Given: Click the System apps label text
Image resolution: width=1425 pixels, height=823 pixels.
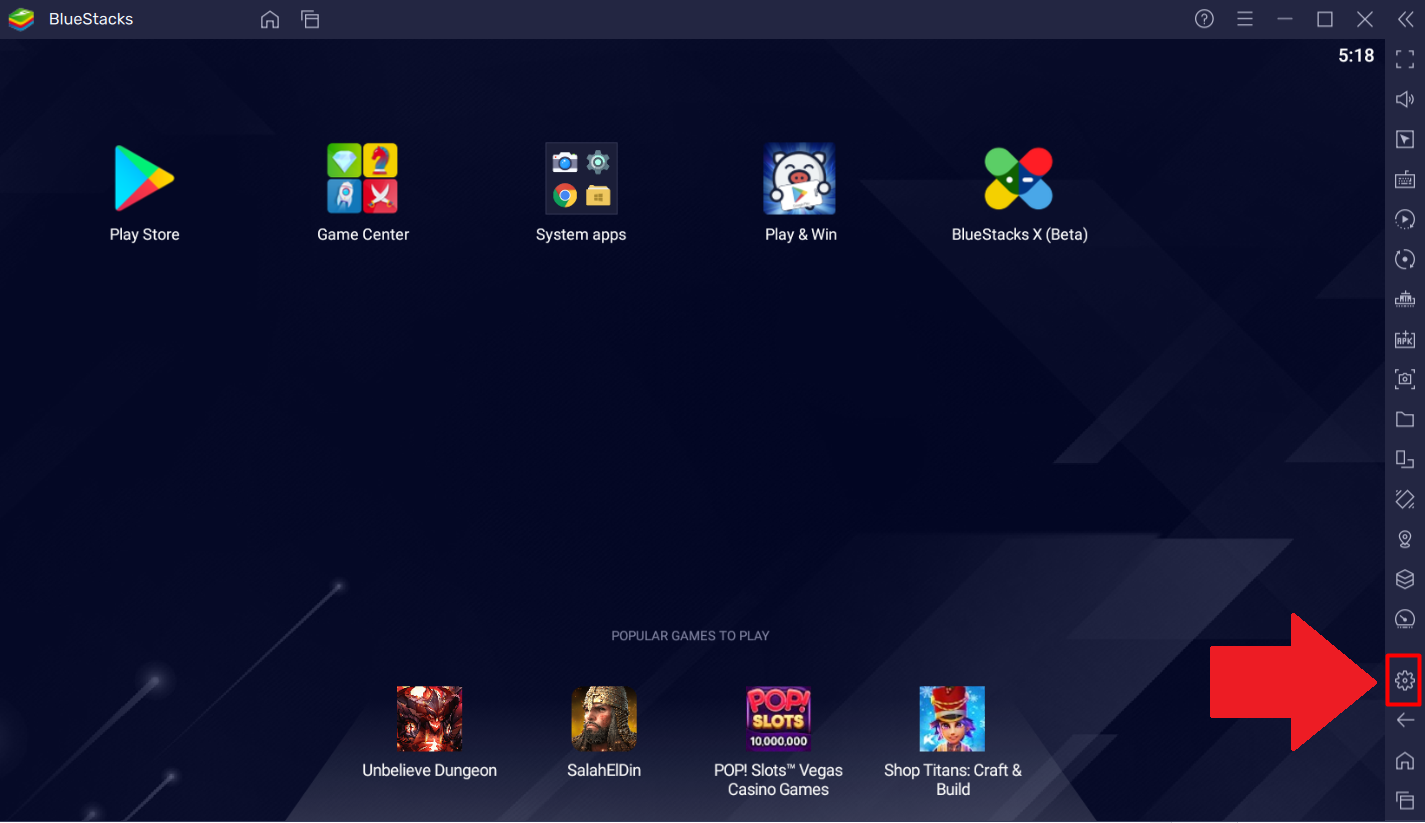Looking at the screenshot, I should pos(581,235).
